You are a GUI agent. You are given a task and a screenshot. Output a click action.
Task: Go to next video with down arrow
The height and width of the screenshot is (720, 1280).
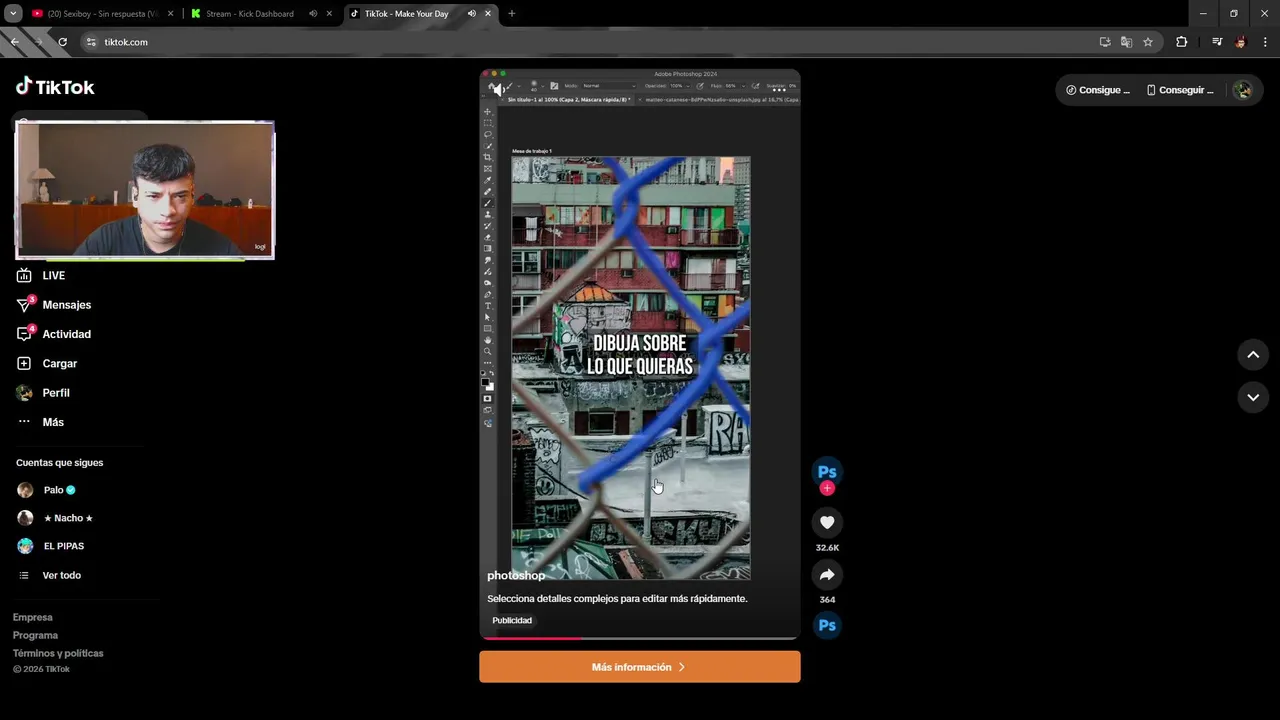1253,397
